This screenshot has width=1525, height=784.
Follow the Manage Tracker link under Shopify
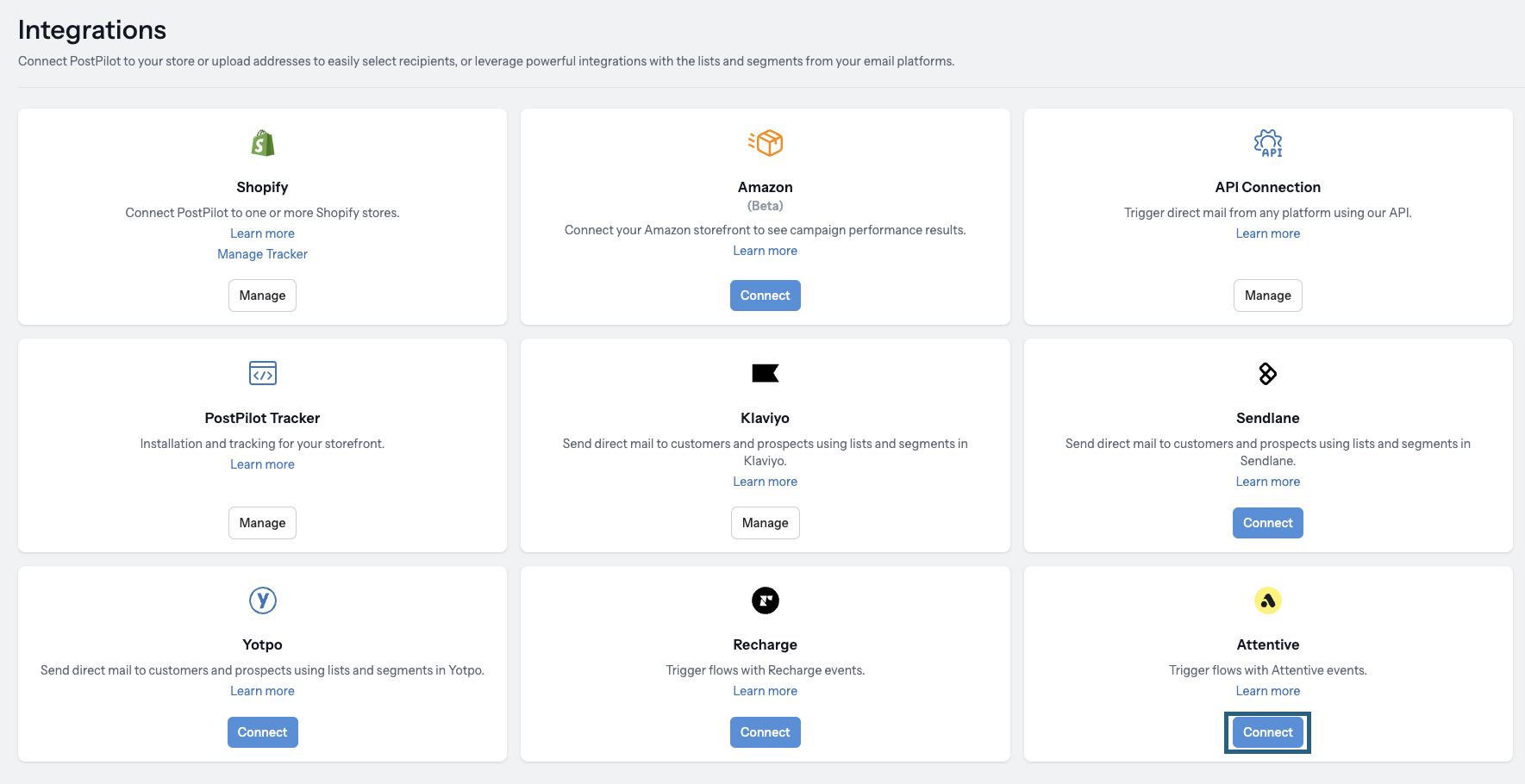click(x=263, y=254)
